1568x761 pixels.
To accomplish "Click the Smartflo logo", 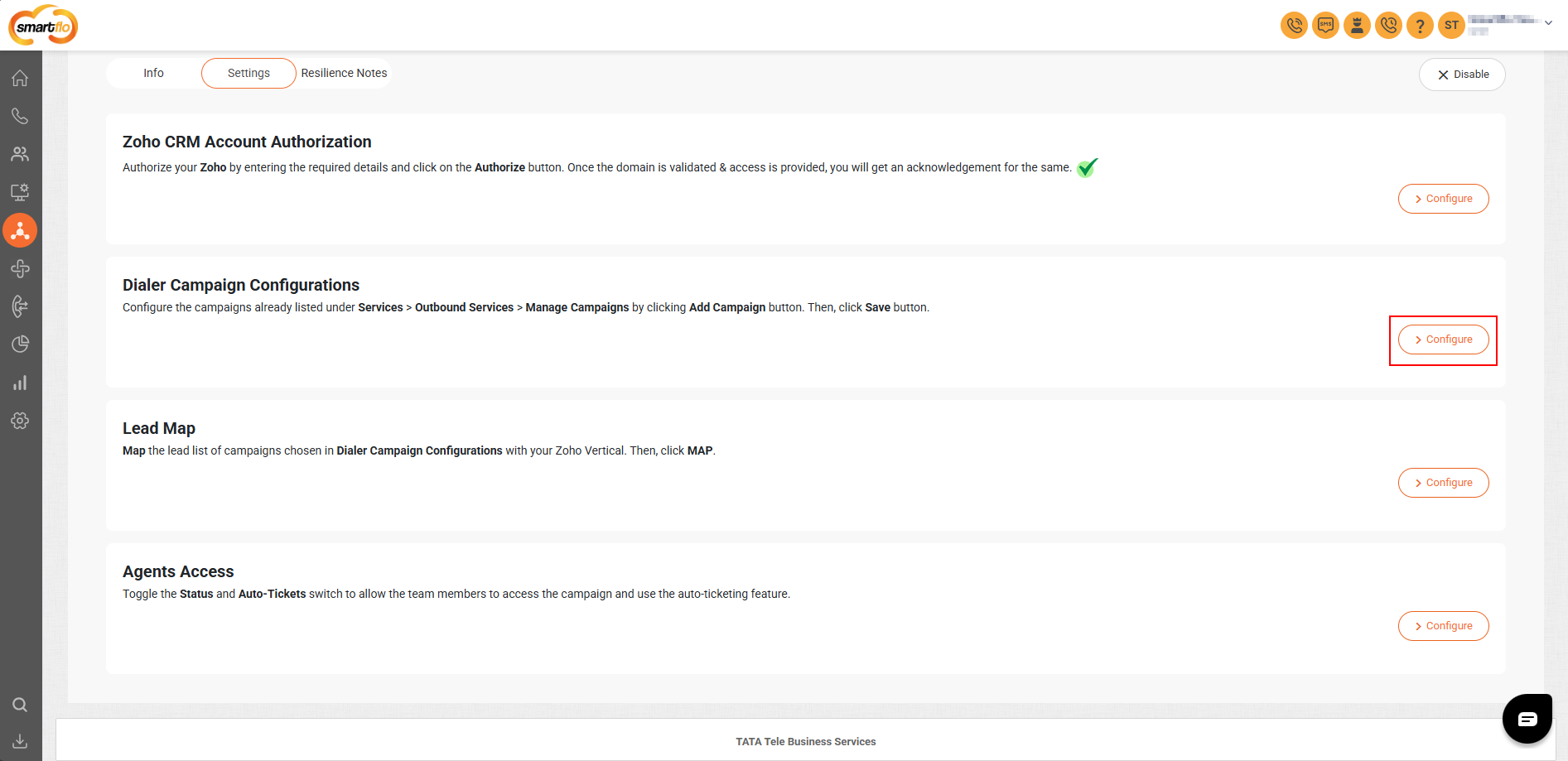I will pos(43,25).
